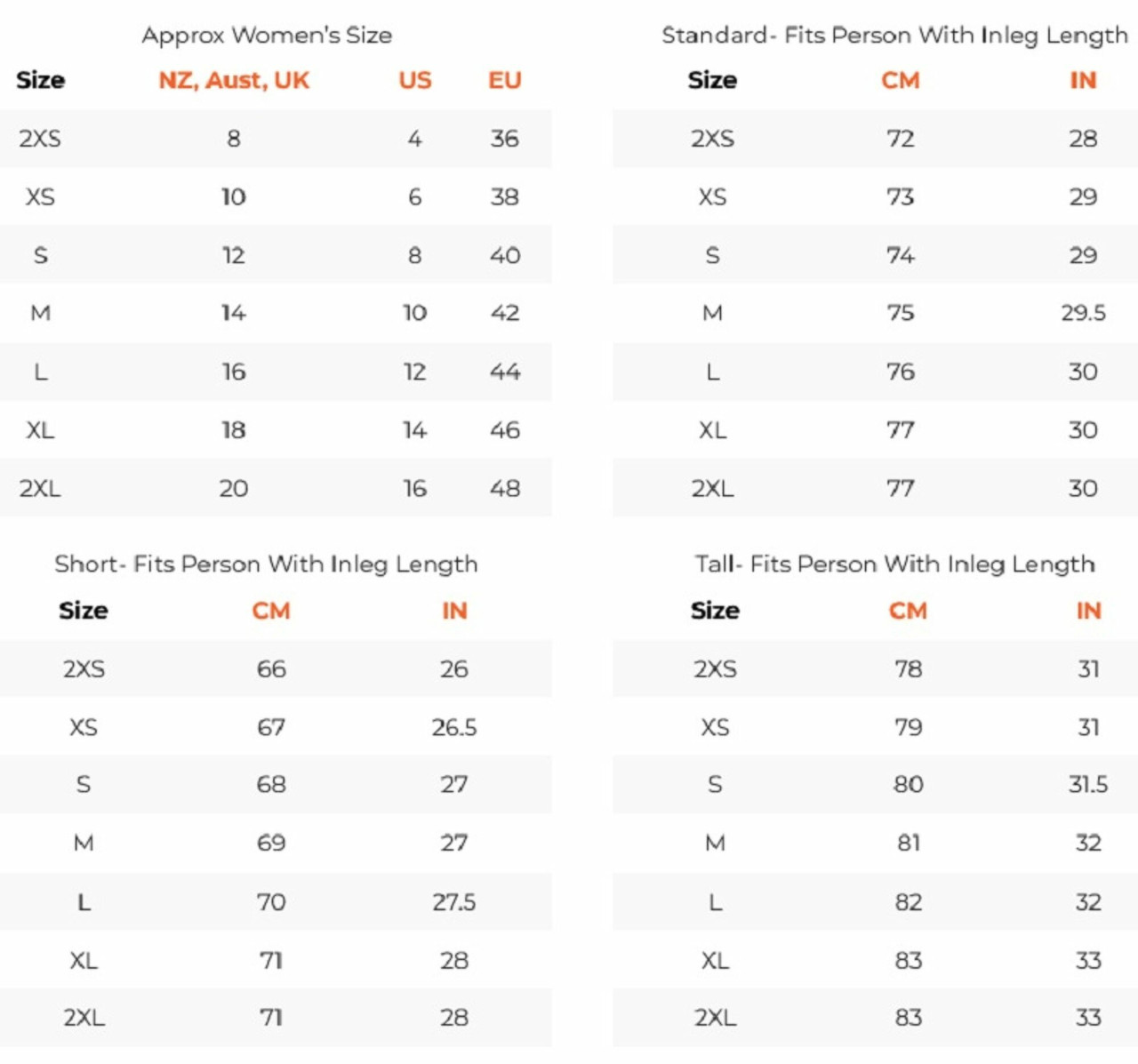
Task: Select the US column header
Action: (414, 81)
